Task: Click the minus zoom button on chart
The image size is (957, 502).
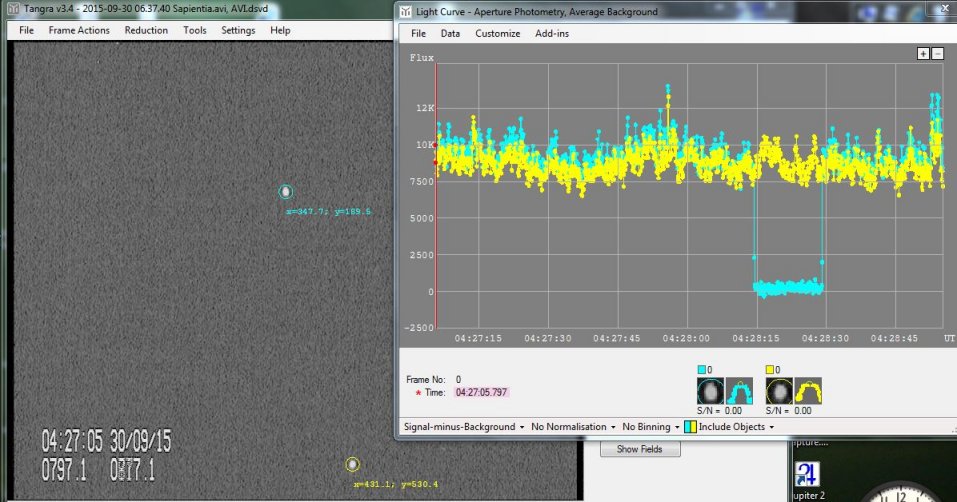Action: click(937, 54)
